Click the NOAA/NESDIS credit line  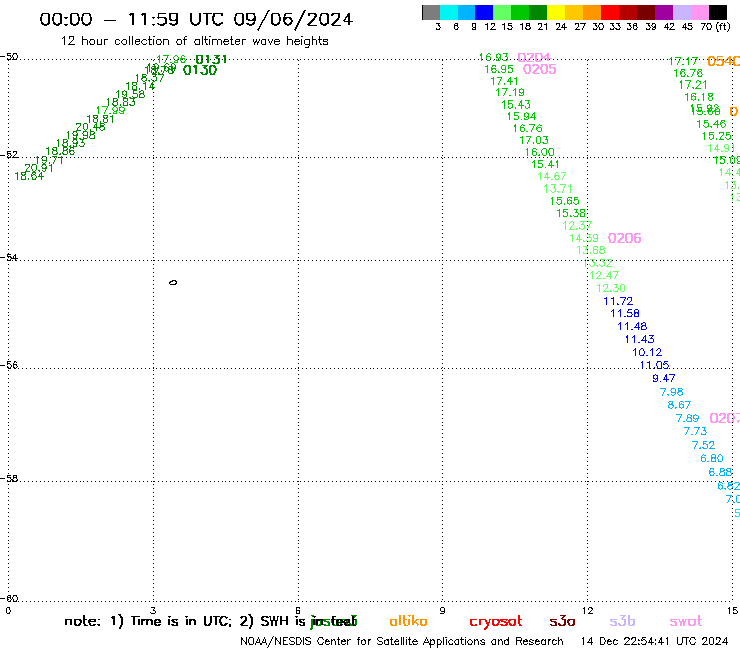coord(402,642)
